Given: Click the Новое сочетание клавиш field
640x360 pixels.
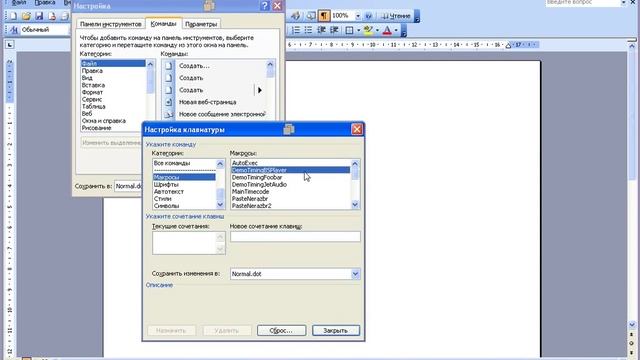Looking at the screenshot, I should tap(295, 236).
